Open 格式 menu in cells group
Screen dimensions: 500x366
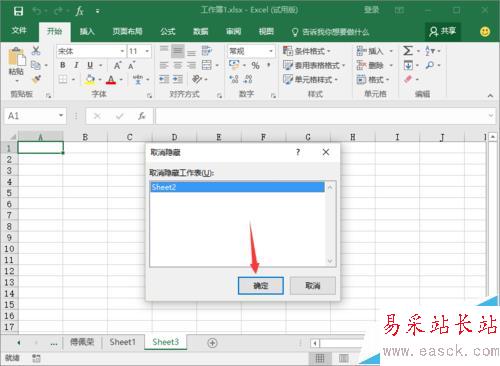tap(373, 80)
